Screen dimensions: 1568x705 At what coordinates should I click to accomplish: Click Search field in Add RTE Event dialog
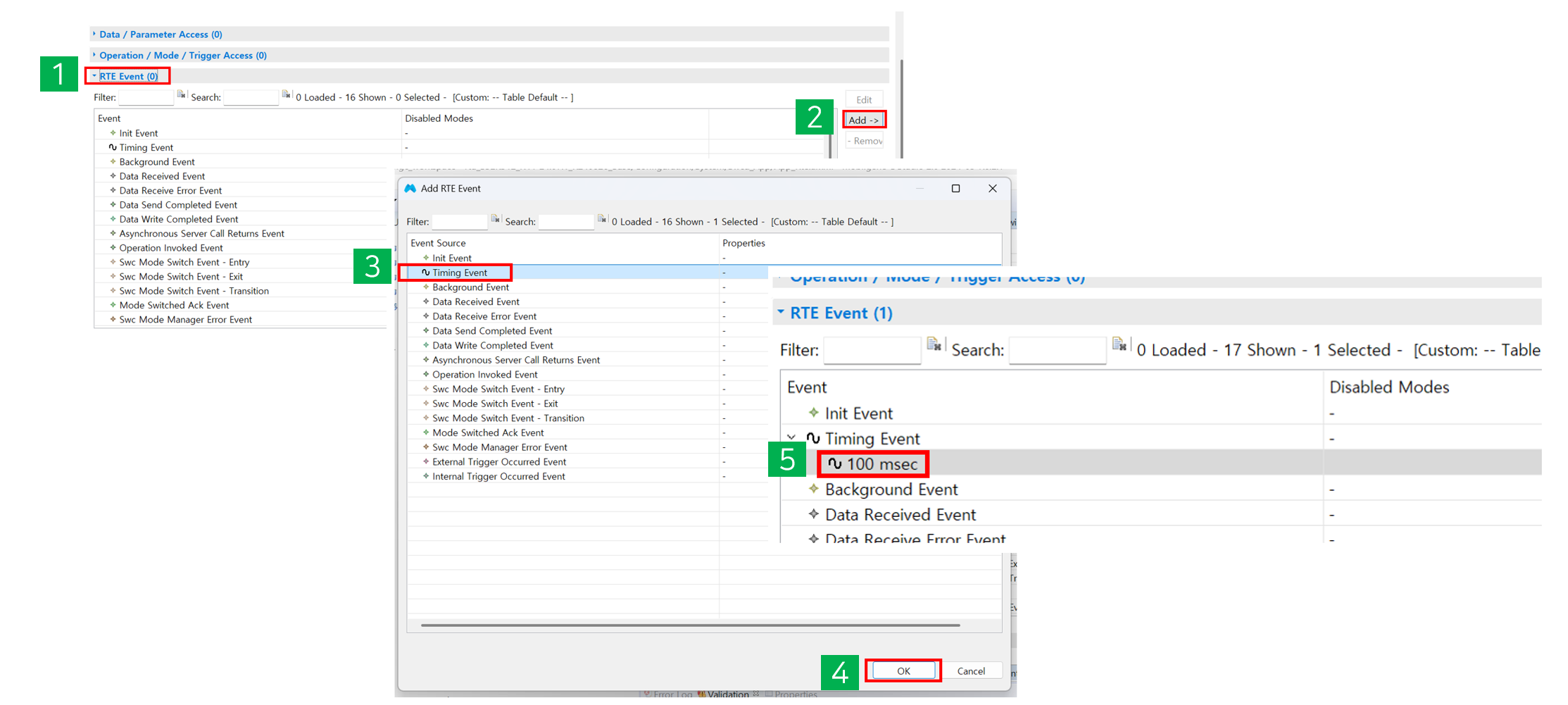click(566, 222)
